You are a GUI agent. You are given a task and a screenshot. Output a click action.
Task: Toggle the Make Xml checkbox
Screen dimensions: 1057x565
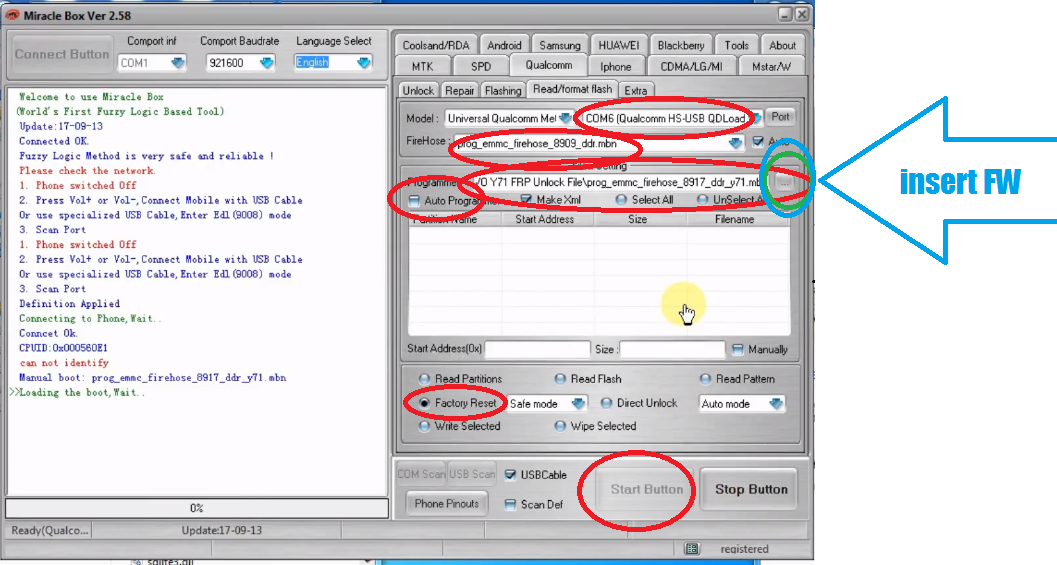point(526,200)
